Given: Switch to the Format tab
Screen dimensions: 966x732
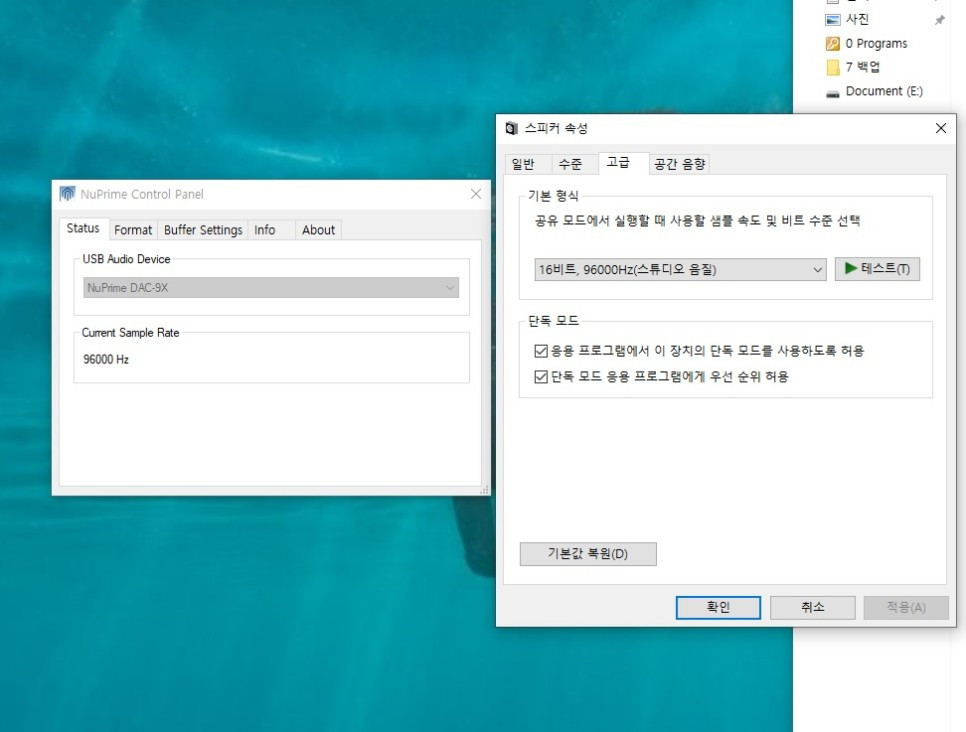Looking at the screenshot, I should [x=133, y=230].
